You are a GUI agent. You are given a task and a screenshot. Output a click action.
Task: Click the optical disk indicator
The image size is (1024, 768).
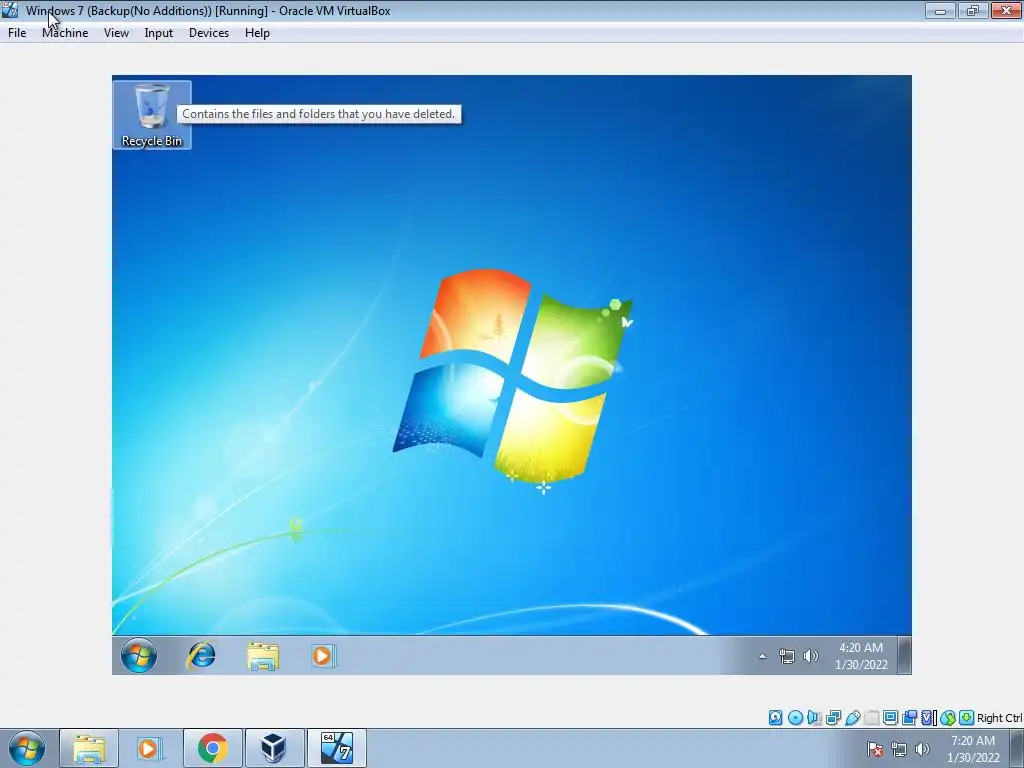(x=795, y=718)
